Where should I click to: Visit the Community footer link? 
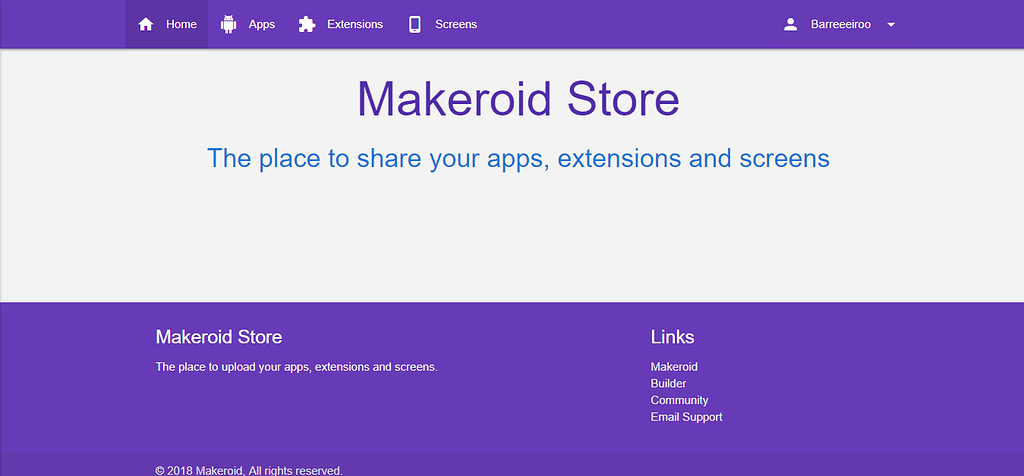point(679,400)
